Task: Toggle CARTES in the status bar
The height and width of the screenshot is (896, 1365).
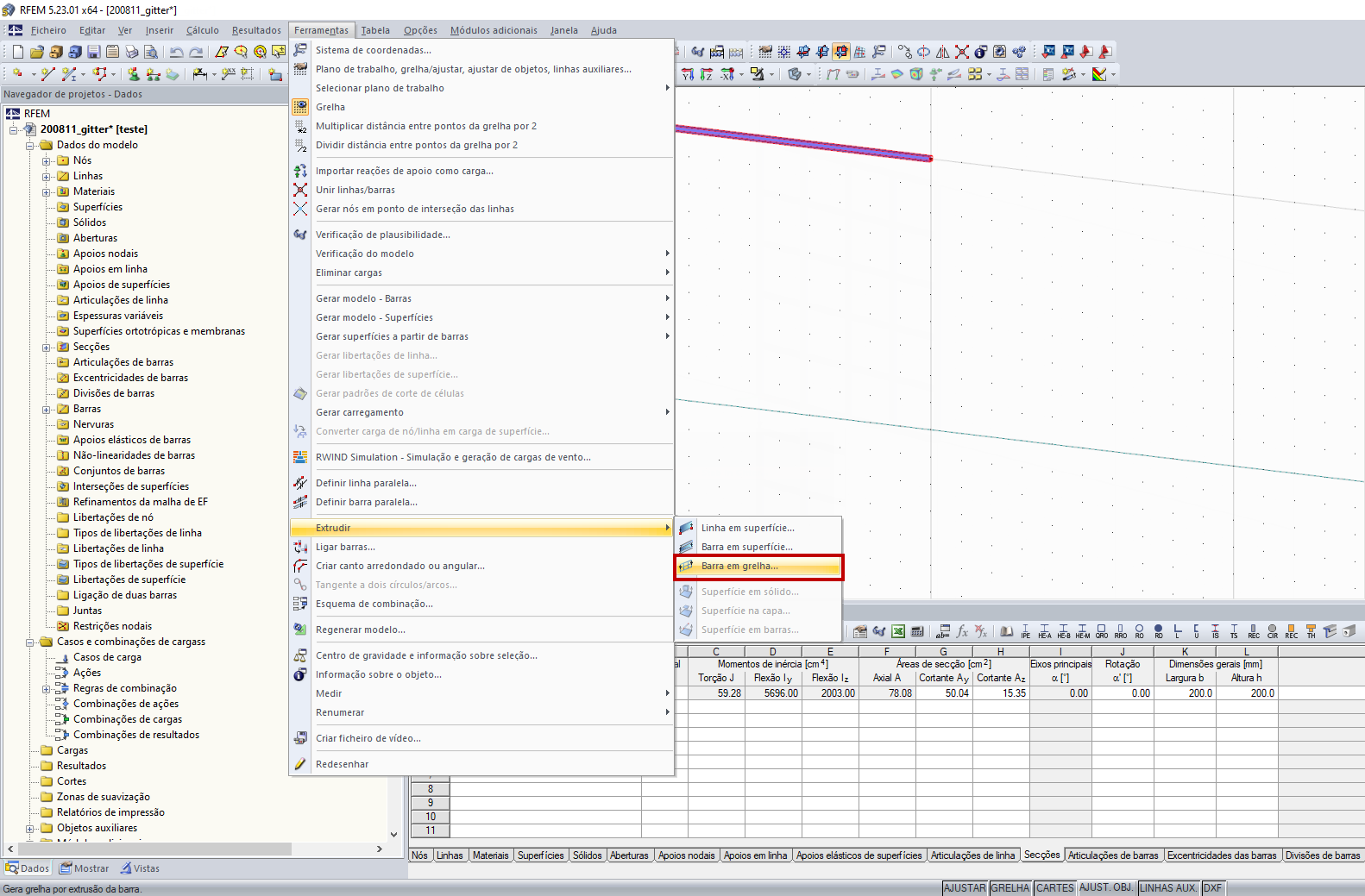Action: [x=1055, y=888]
